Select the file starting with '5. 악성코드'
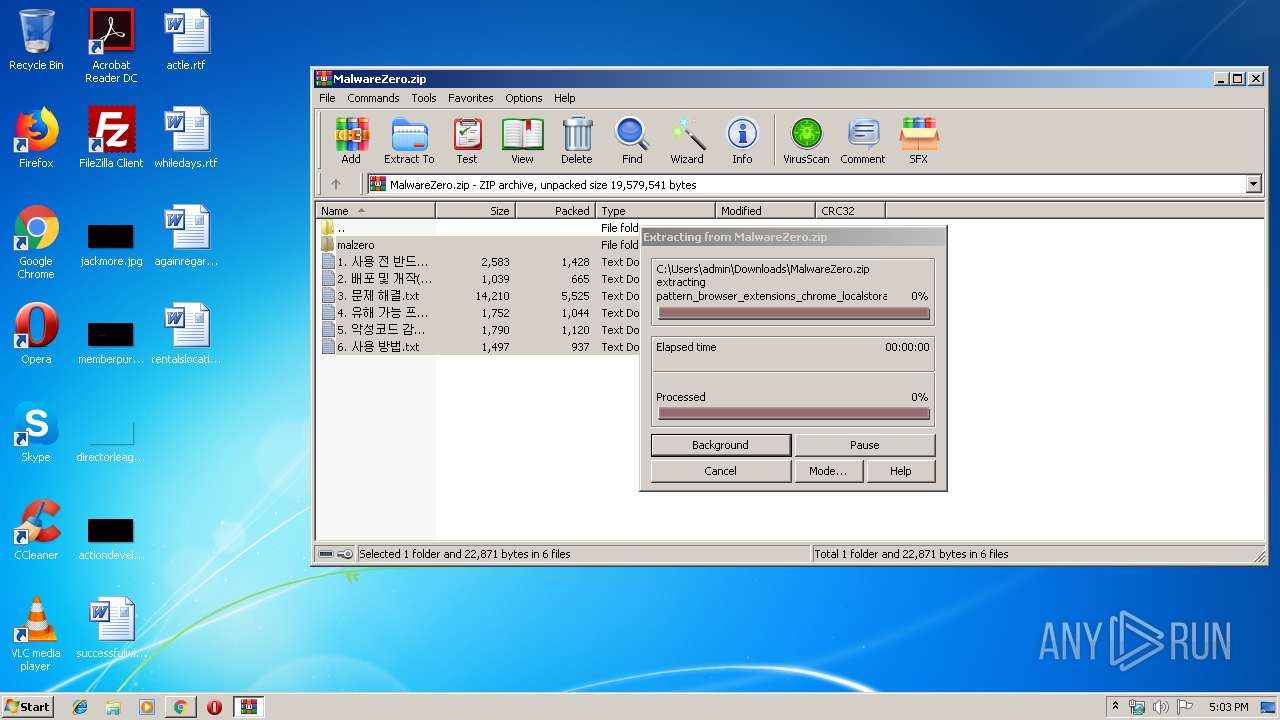 (478, 330)
